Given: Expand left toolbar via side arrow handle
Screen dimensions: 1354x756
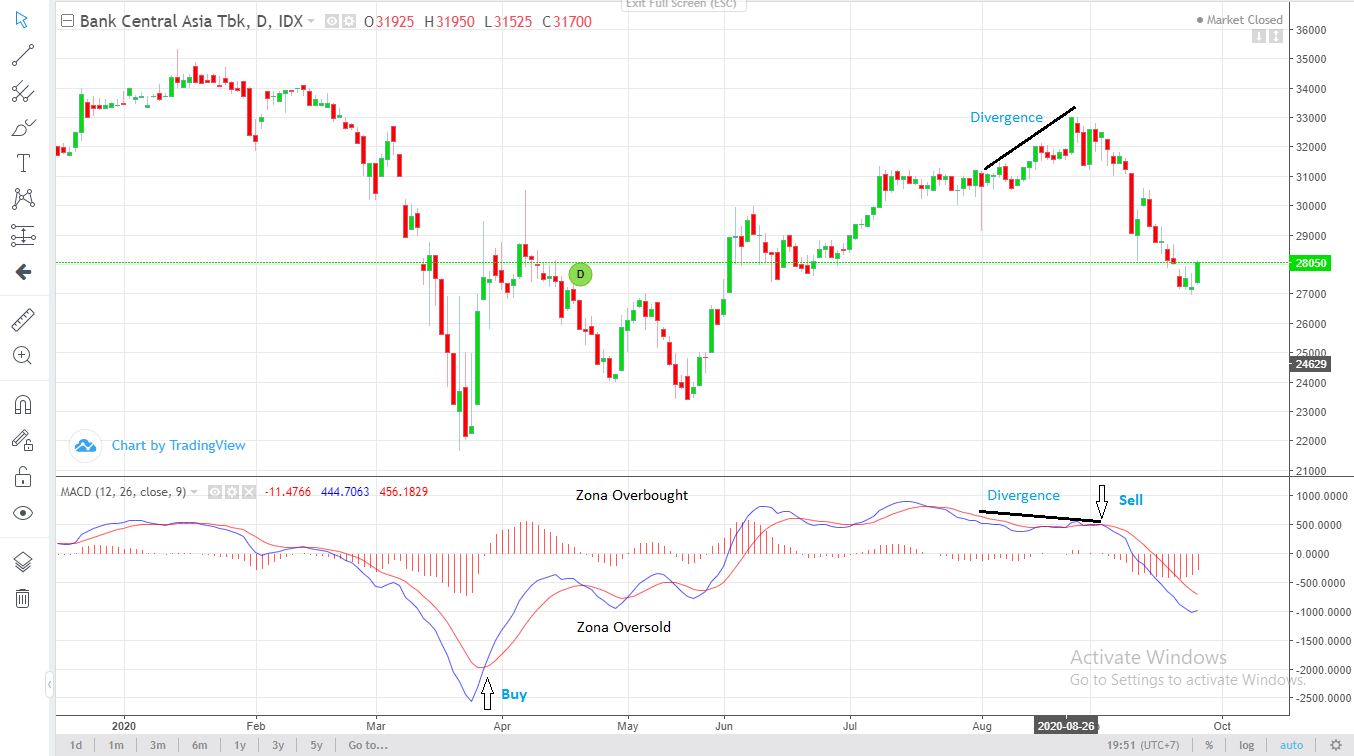Looking at the screenshot, I should tap(49, 685).
